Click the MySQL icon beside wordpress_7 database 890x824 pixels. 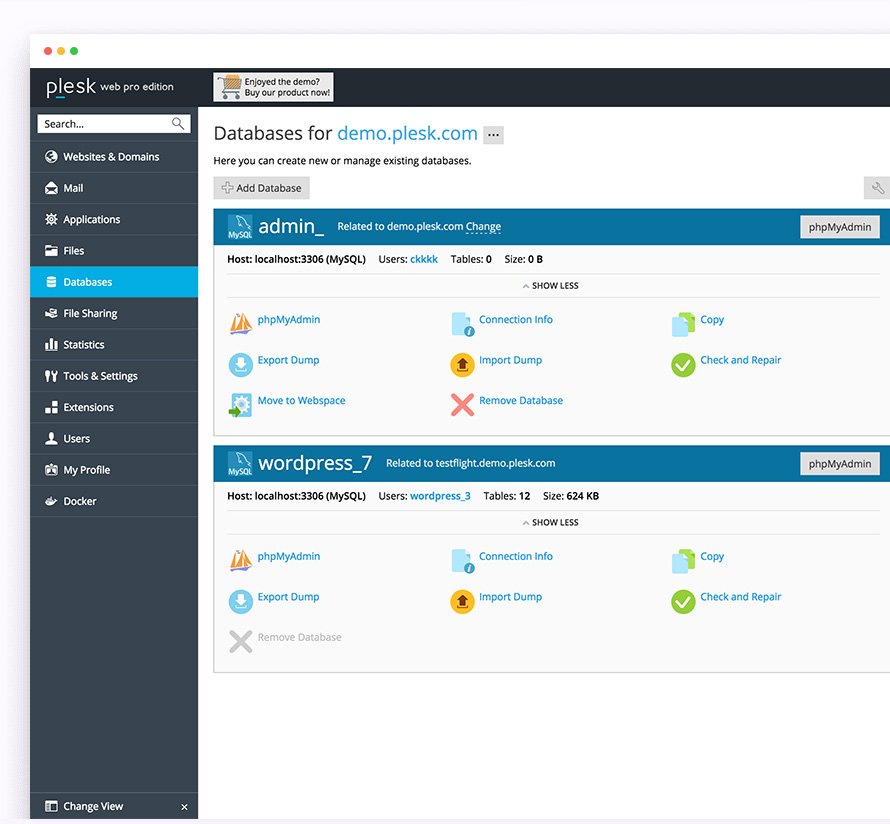(x=240, y=464)
